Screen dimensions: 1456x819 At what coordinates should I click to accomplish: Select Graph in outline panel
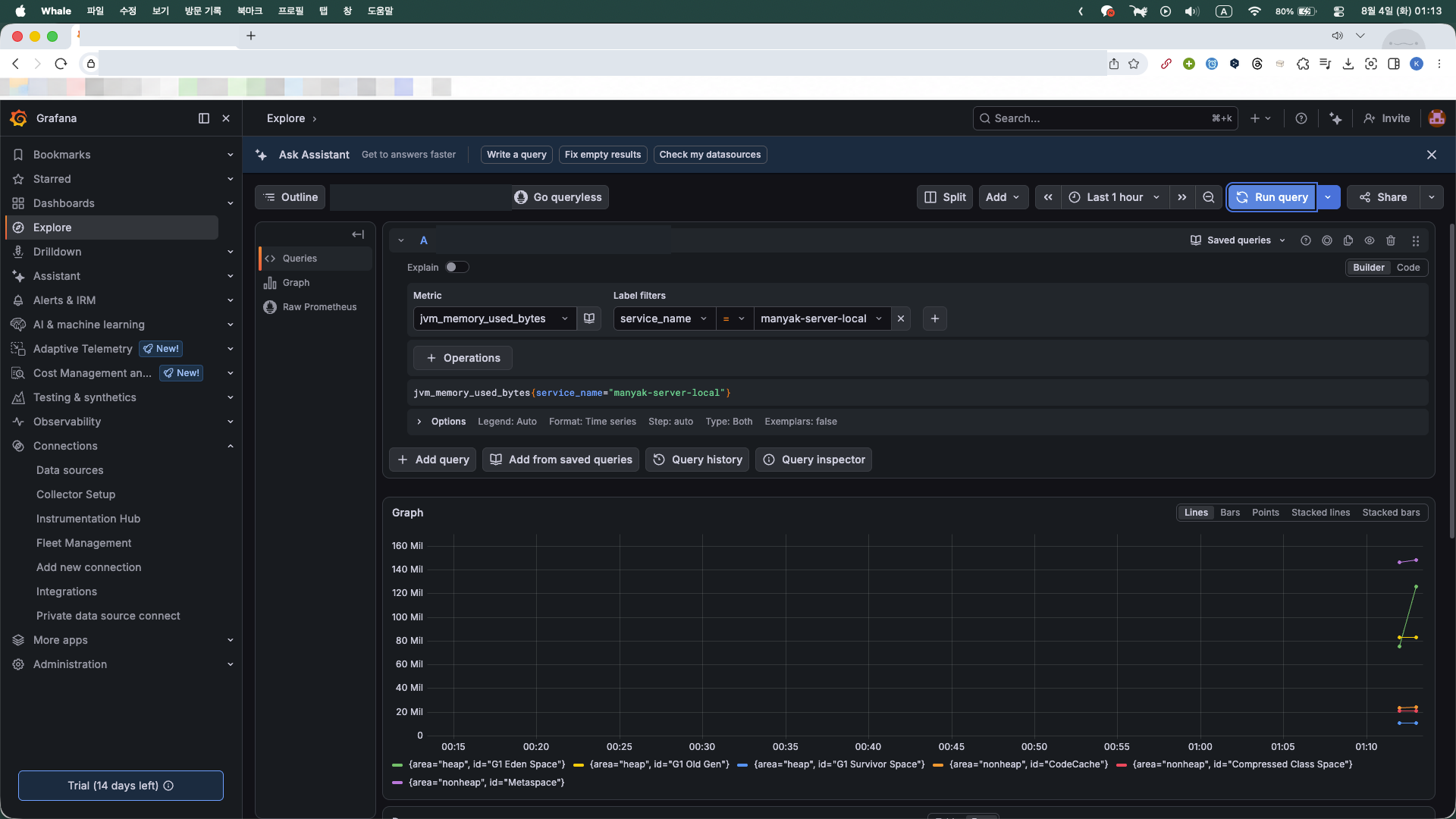pos(296,283)
